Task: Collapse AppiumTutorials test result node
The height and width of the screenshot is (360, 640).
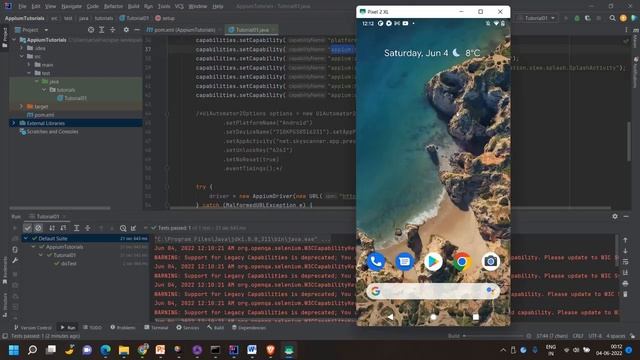Action: pyautogui.click(x=33, y=247)
